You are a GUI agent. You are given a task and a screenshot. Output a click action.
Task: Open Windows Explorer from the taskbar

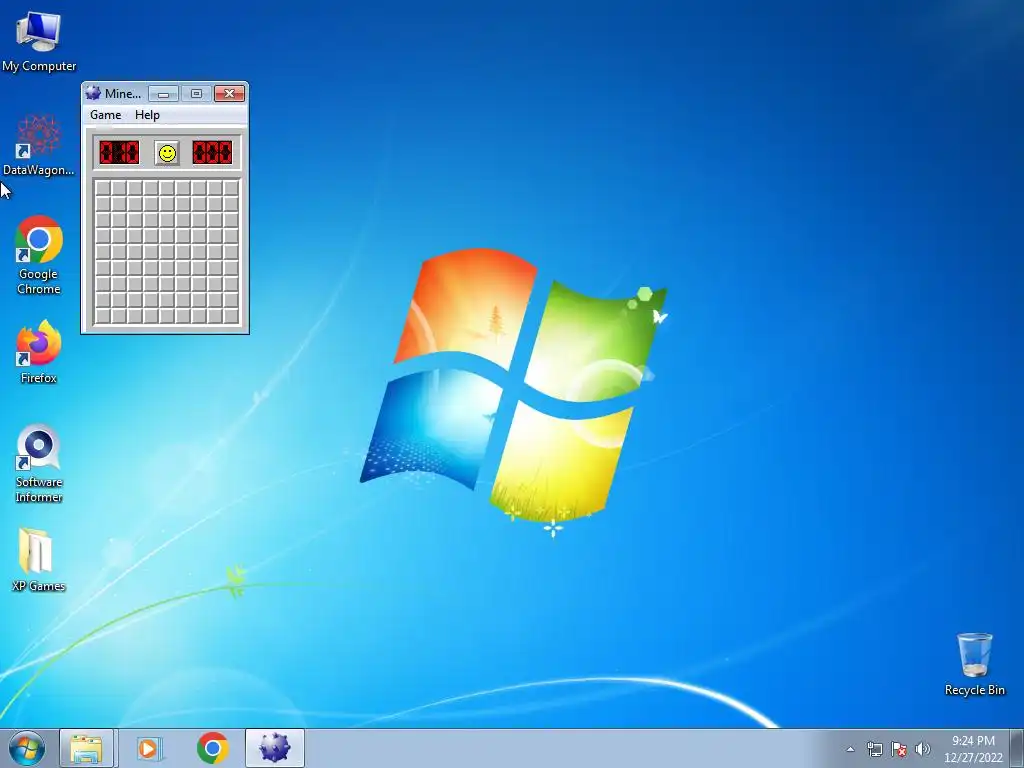tap(86, 748)
